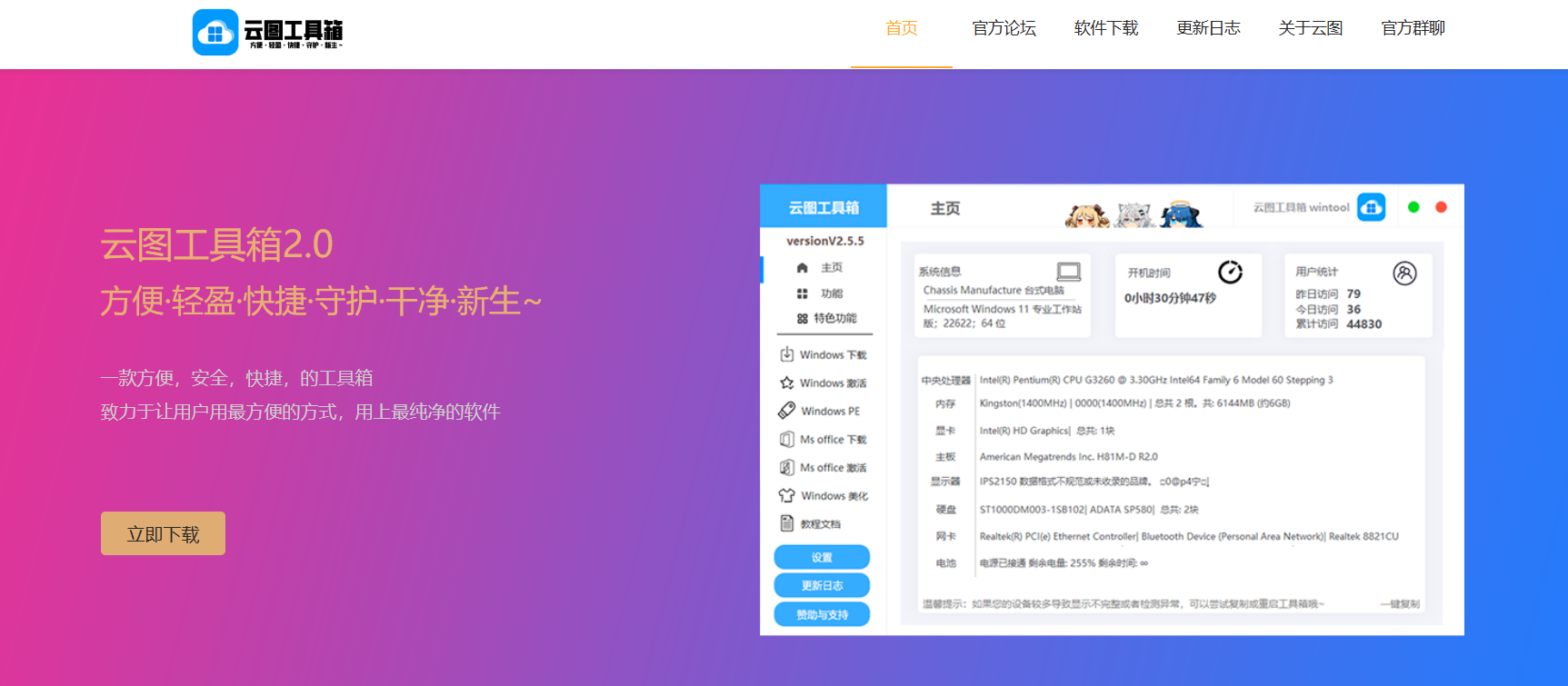Viewport: 1568px width, 686px height.
Task: Click the Intel HD Graphics row
Action: 1047,431
